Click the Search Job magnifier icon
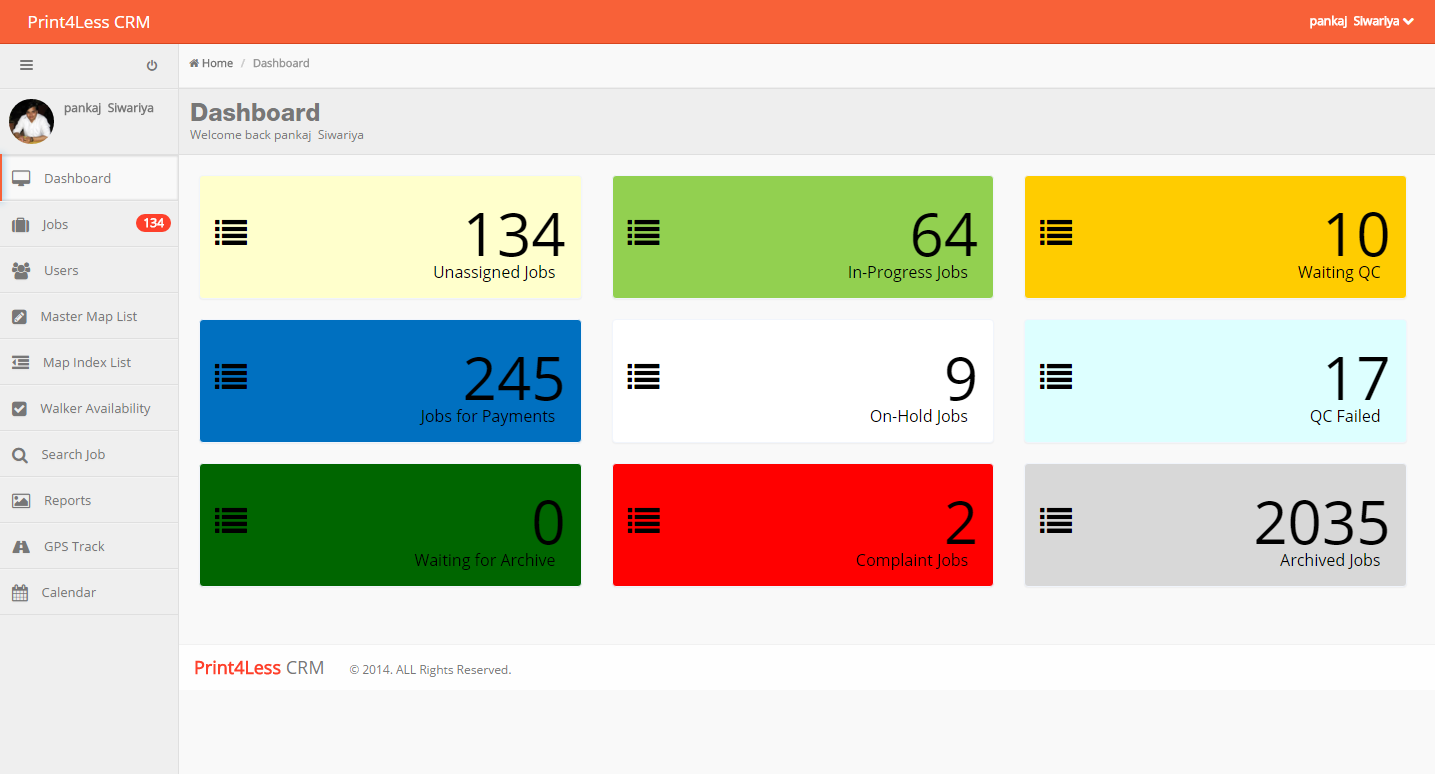 pyautogui.click(x=20, y=455)
